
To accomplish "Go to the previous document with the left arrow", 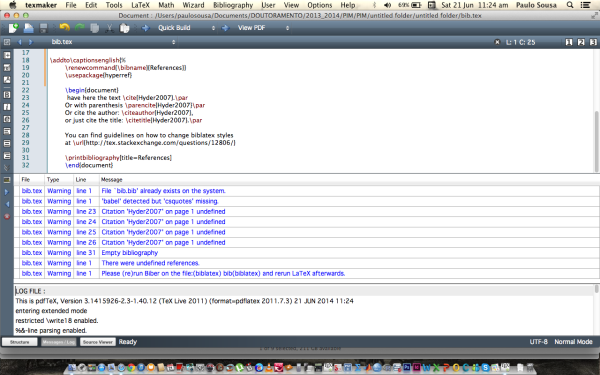I will click(20, 42).
